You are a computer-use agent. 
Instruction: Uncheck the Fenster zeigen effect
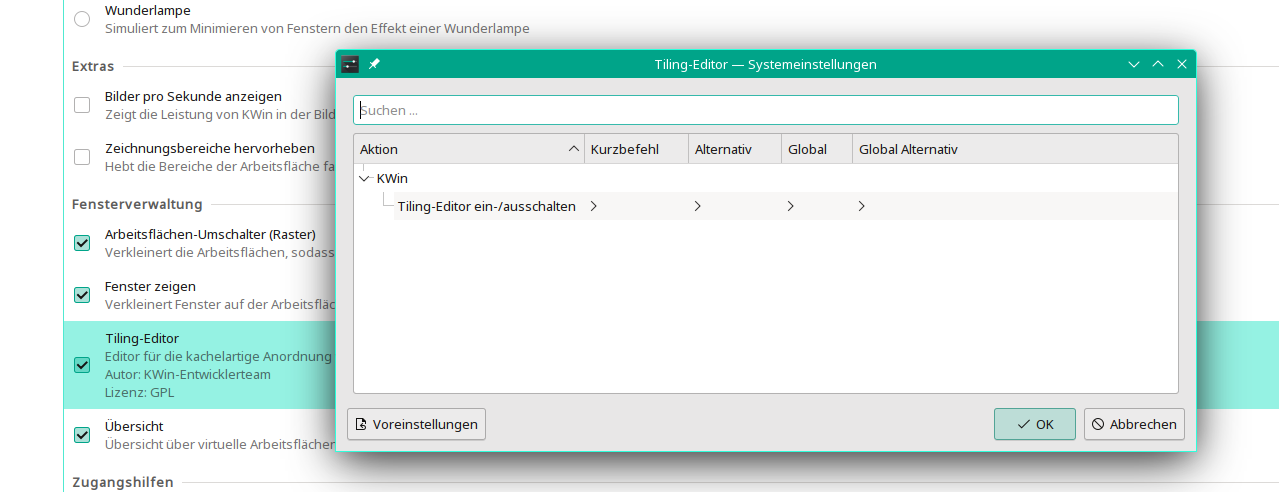(x=82, y=295)
